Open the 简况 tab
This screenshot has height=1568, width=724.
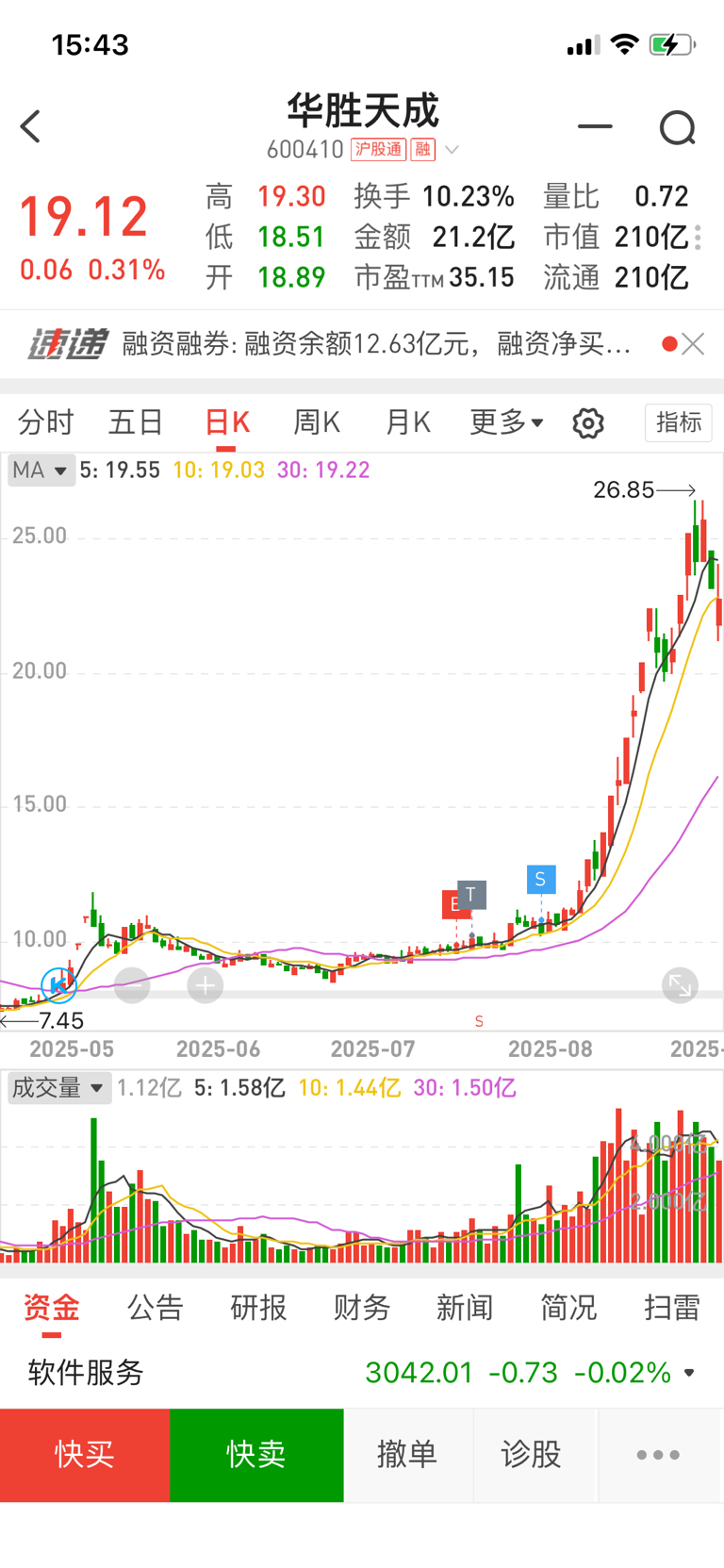568,1308
